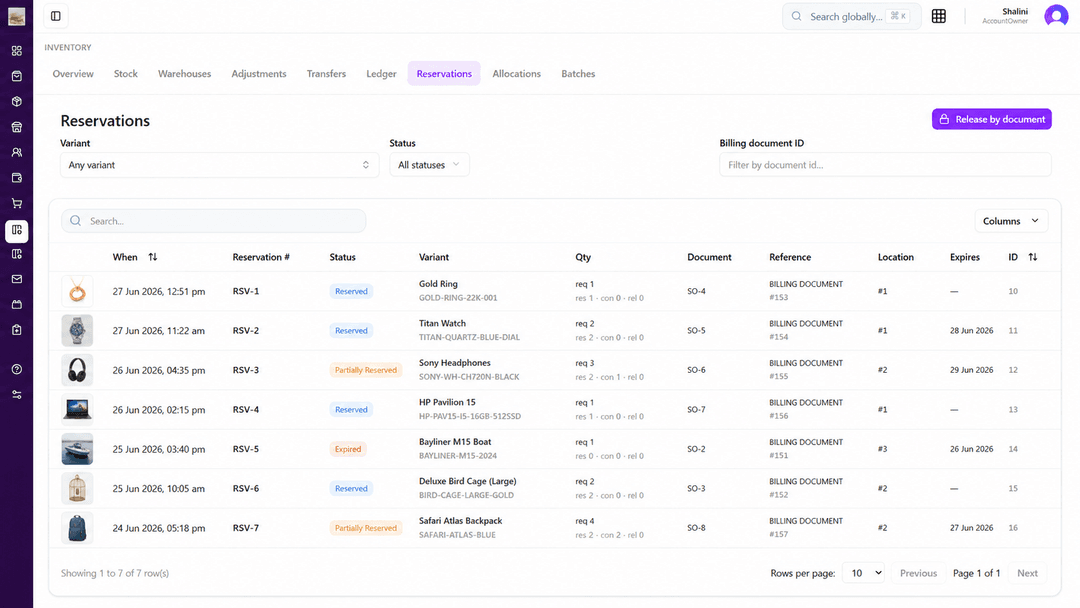Image resolution: width=1080 pixels, height=608 pixels.
Task: Switch to the Adjustments tab
Action: 258,74
